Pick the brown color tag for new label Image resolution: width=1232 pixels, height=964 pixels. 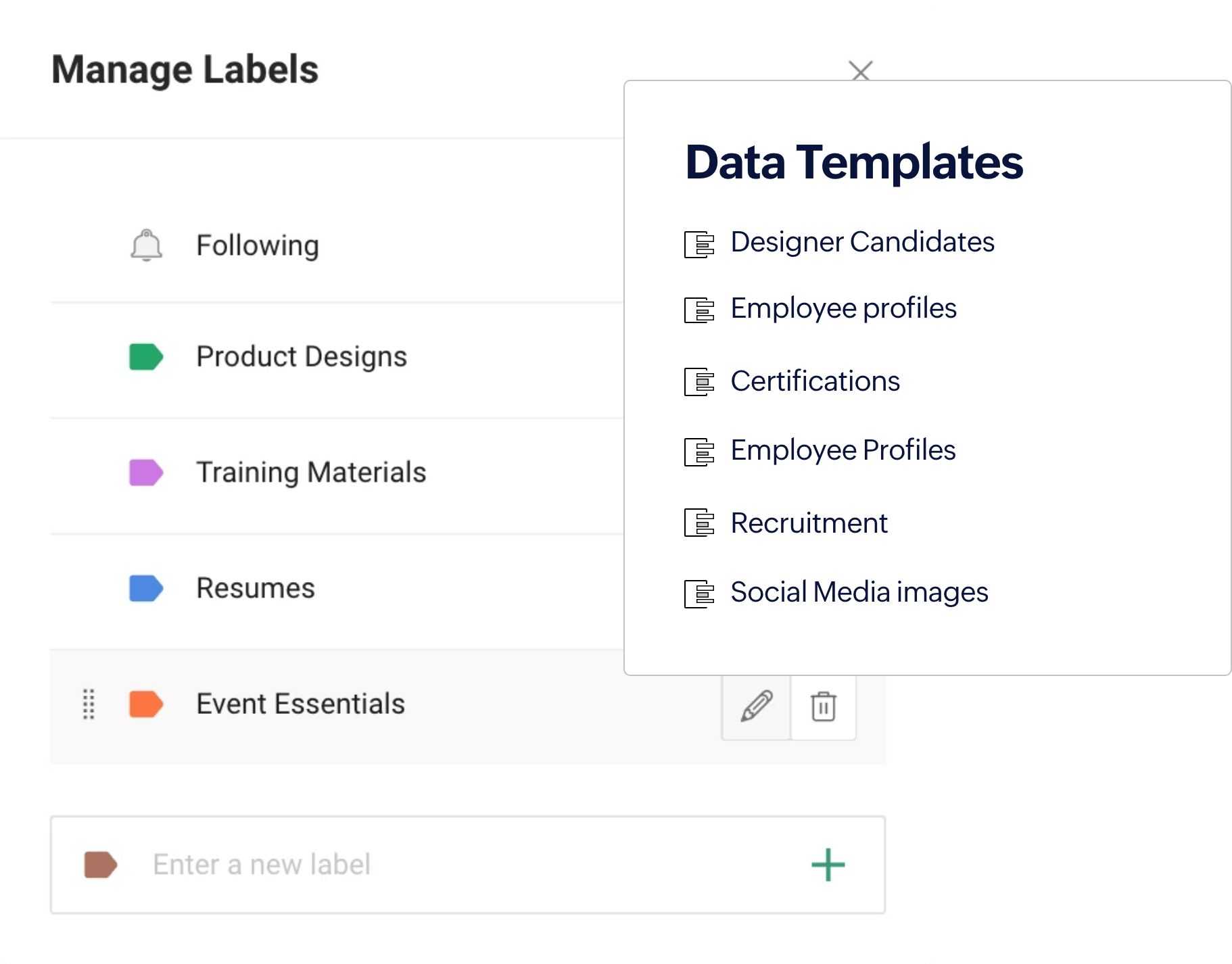pyautogui.click(x=101, y=865)
